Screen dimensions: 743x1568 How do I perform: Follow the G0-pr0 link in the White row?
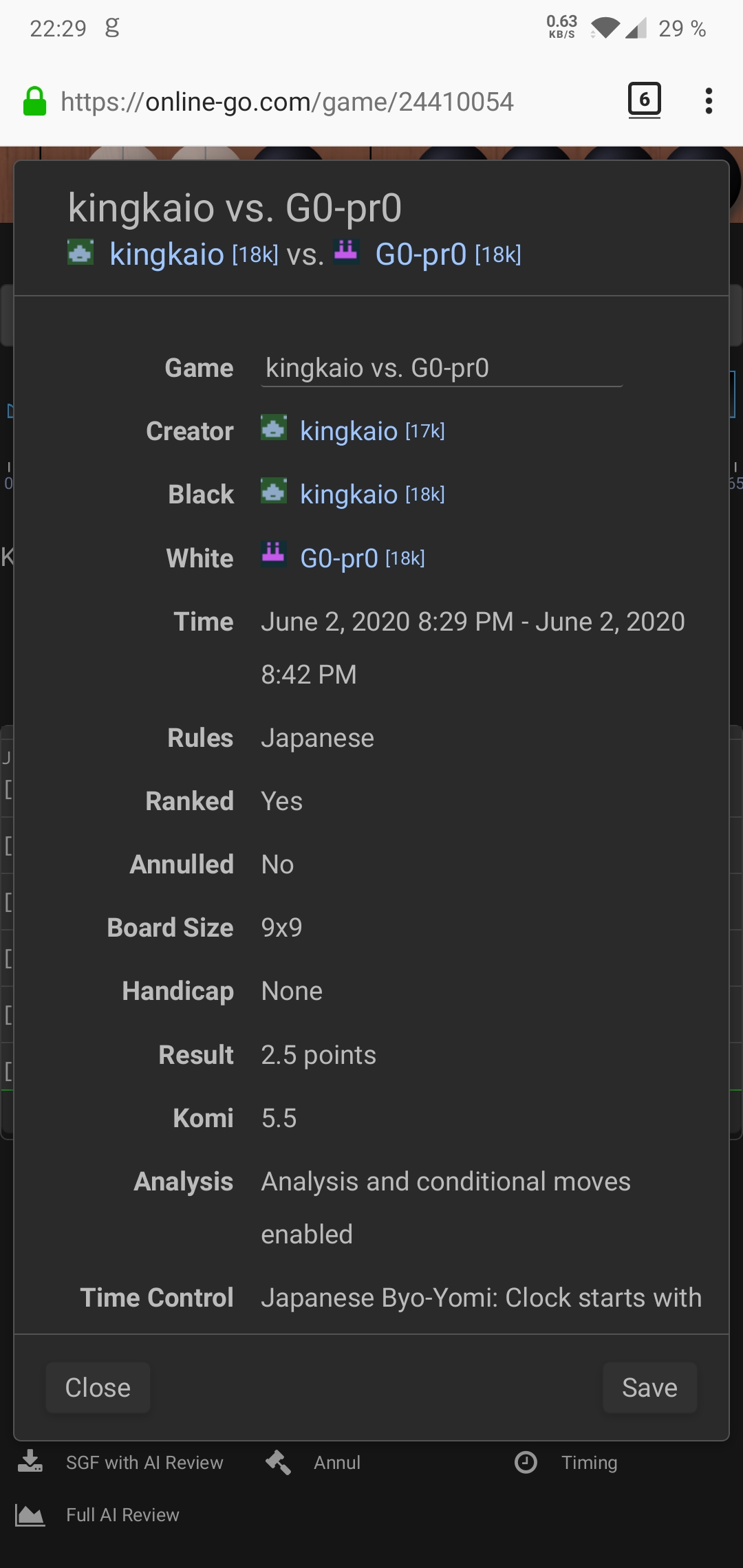[x=339, y=558]
